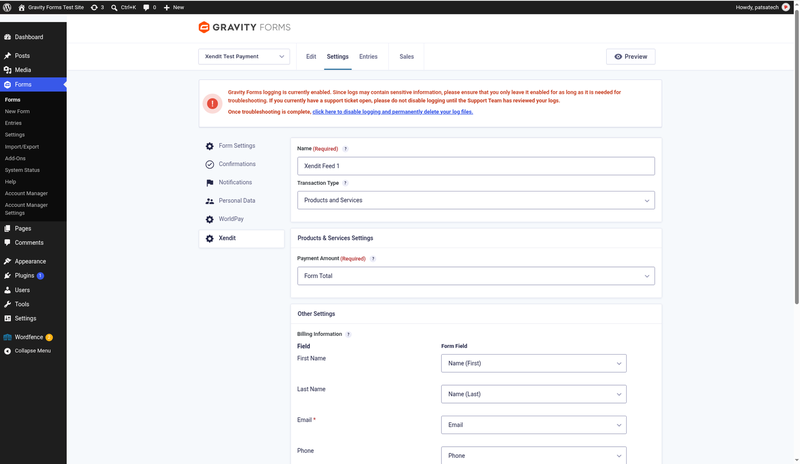The width and height of the screenshot is (800, 464).
Task: Click the Wordfence notification badge
Action: tap(49, 337)
